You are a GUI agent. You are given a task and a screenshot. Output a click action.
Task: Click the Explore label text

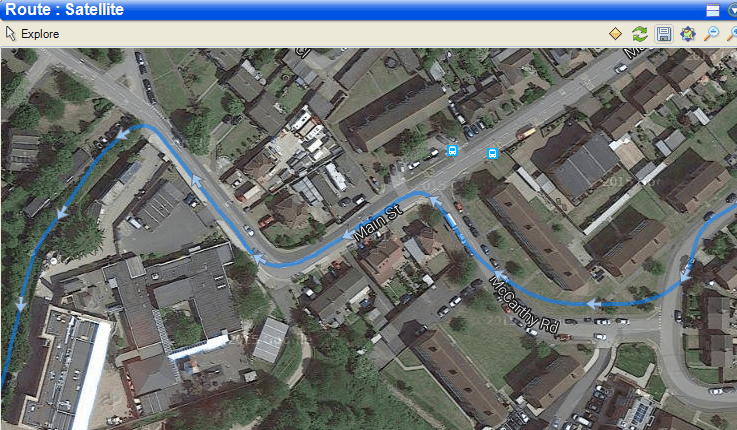(40, 34)
